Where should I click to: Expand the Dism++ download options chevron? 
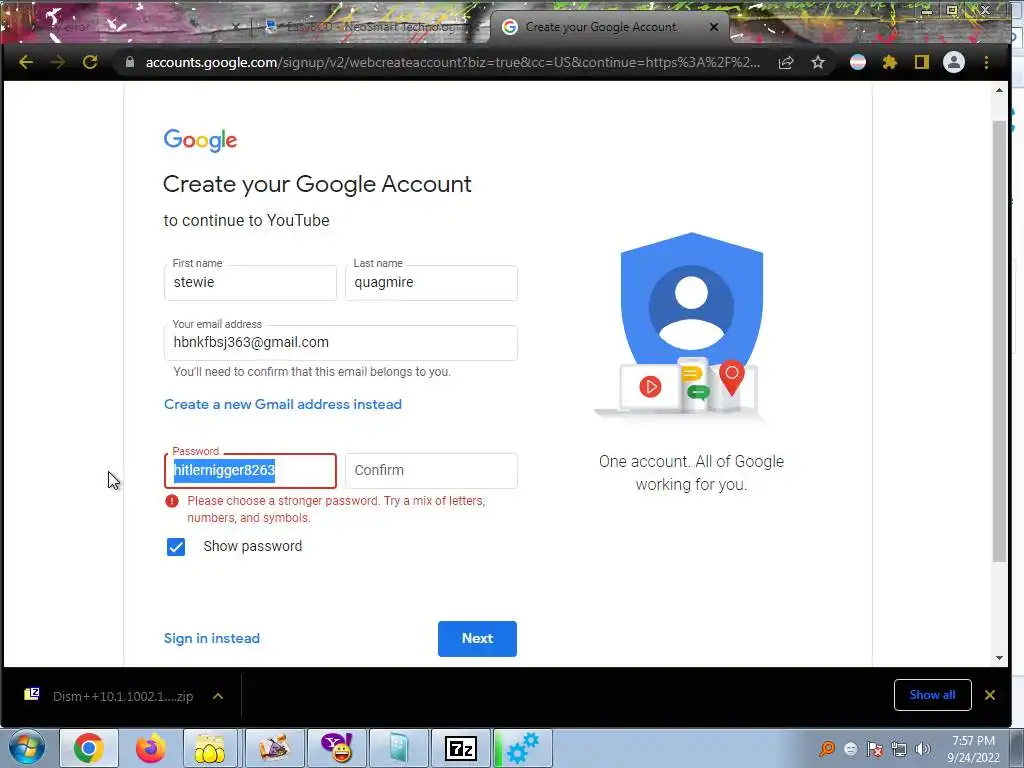[218, 696]
